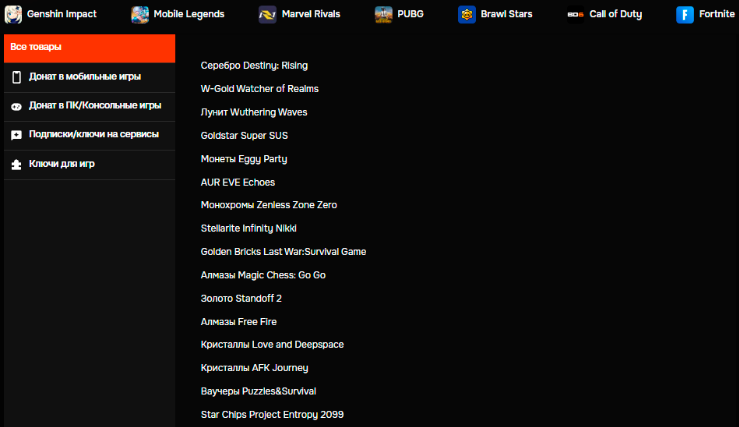Click the Genshin Impact game icon
Image resolution: width=739 pixels, height=427 pixels.
[x=13, y=15]
